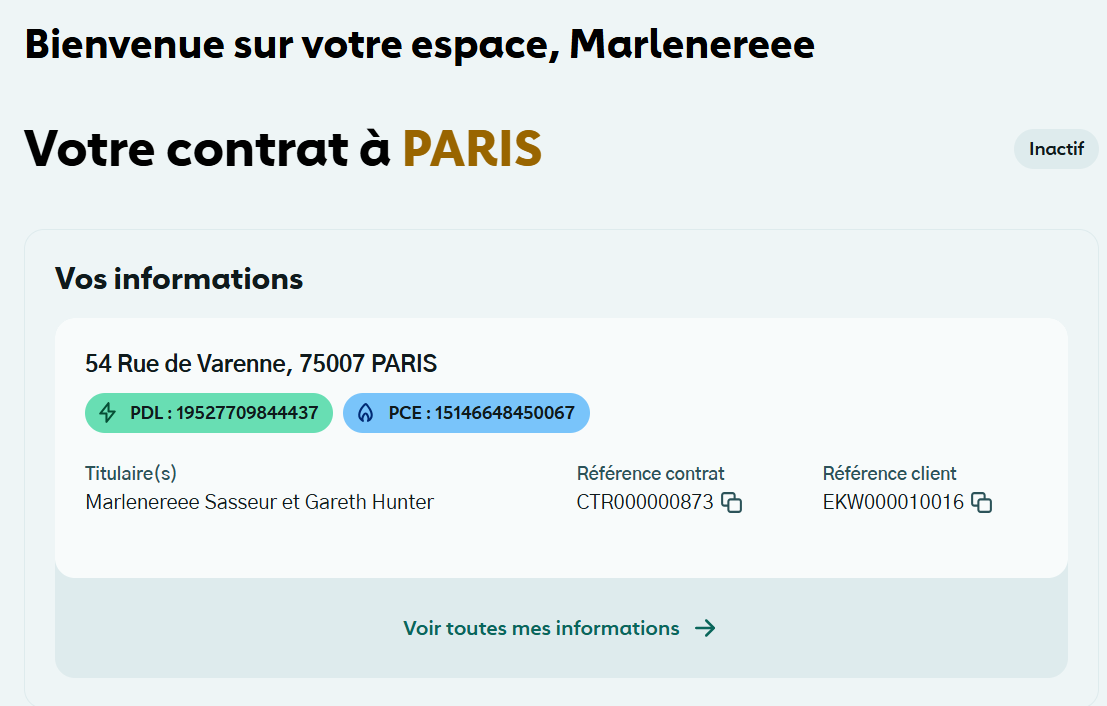Click the Votre contrat à heading text
The width and height of the screenshot is (1107, 706).
[207, 148]
